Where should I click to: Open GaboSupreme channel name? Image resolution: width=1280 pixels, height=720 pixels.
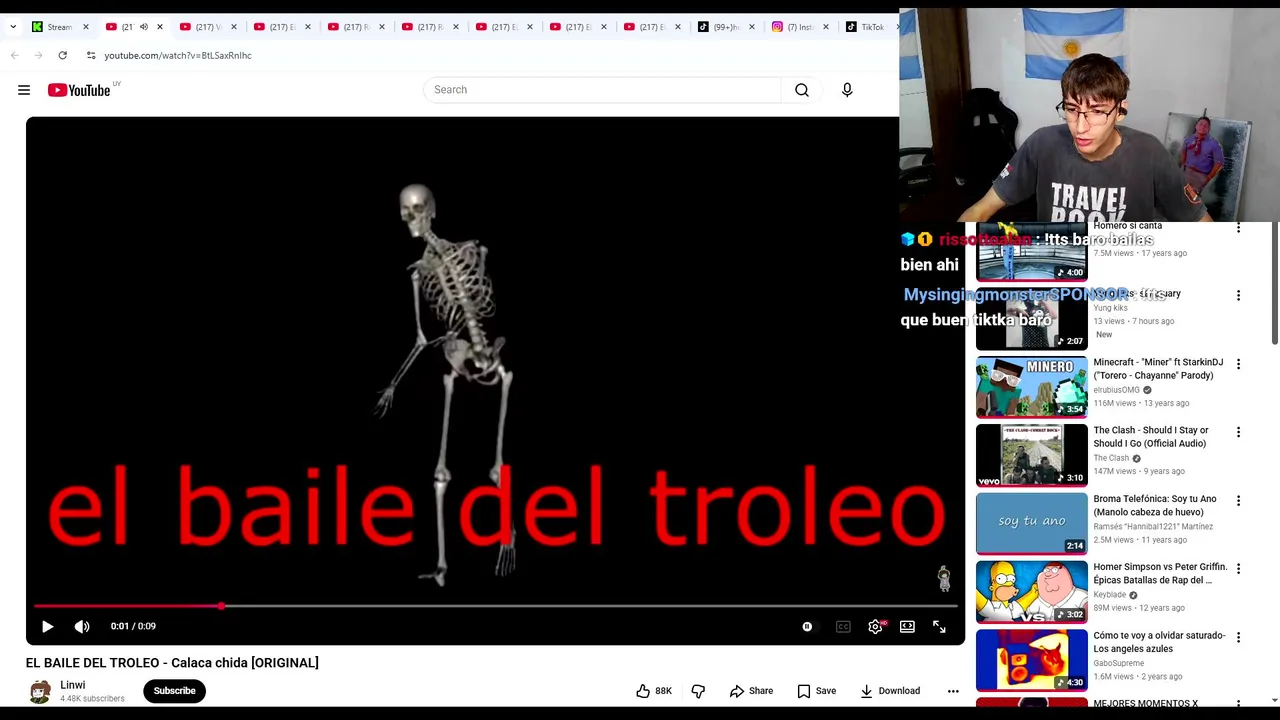1118,663
